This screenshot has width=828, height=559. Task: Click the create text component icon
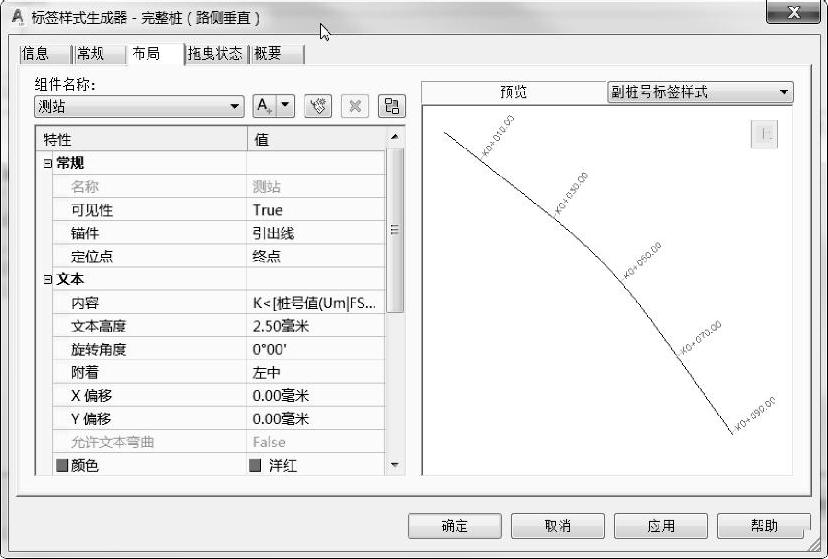point(265,106)
